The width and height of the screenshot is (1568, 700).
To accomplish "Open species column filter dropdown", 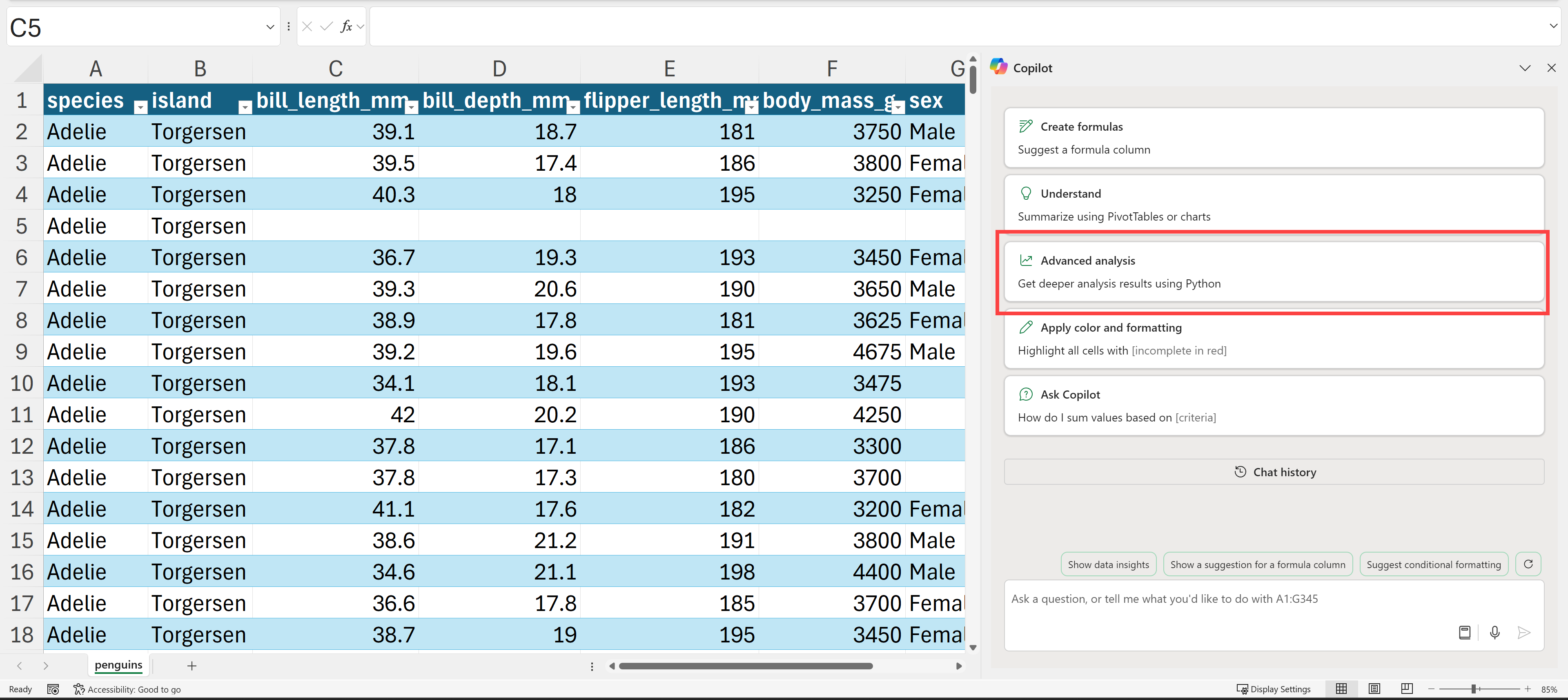I will 140,107.
